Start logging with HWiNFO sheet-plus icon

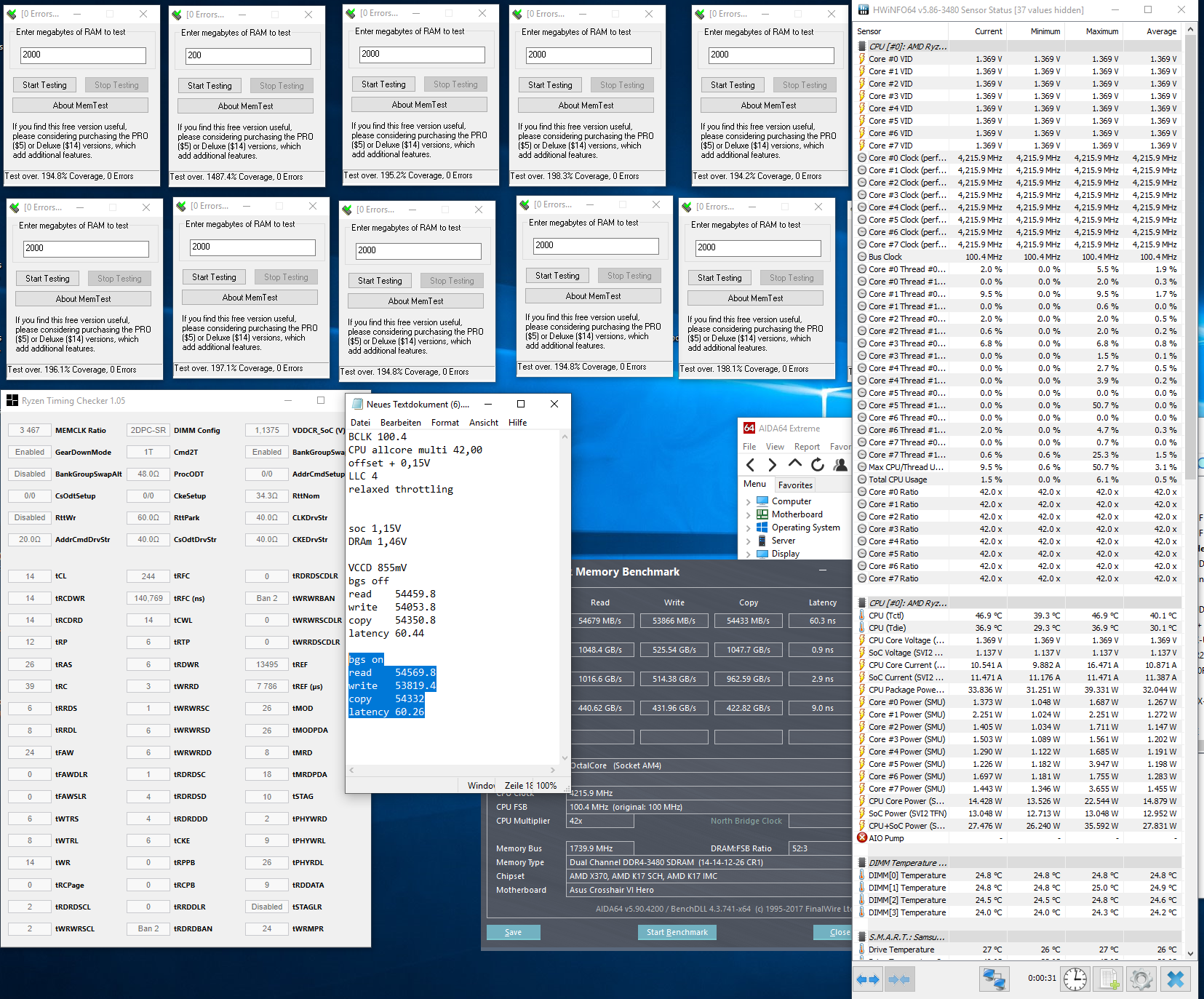point(1109,979)
